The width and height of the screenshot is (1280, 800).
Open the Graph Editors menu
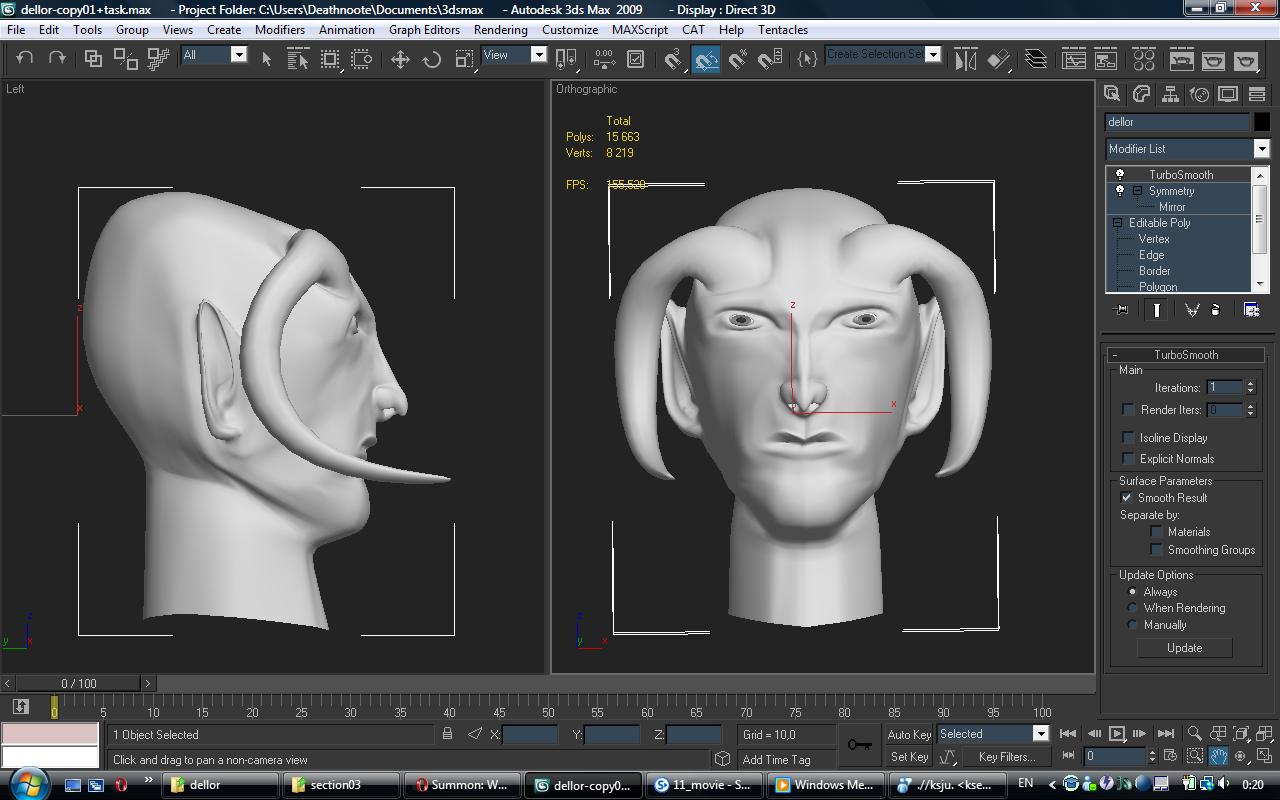click(x=424, y=30)
